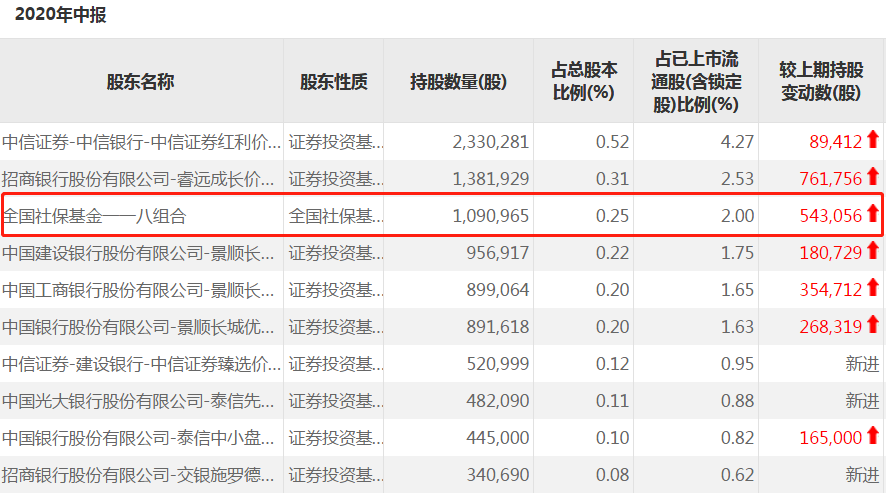
Task: Click total share ratio 0.08
Action: coord(613,475)
